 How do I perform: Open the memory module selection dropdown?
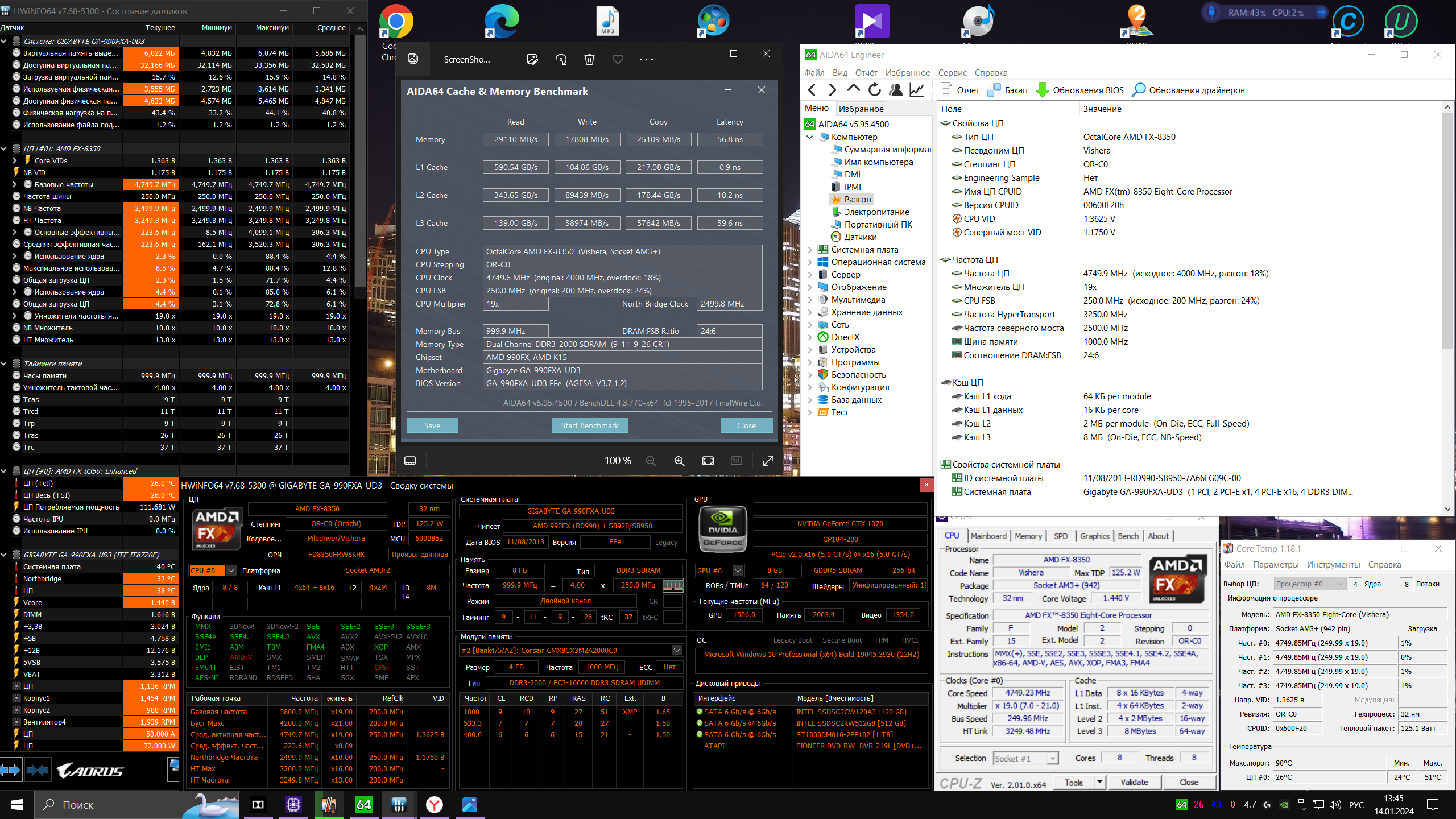pyautogui.click(x=677, y=650)
